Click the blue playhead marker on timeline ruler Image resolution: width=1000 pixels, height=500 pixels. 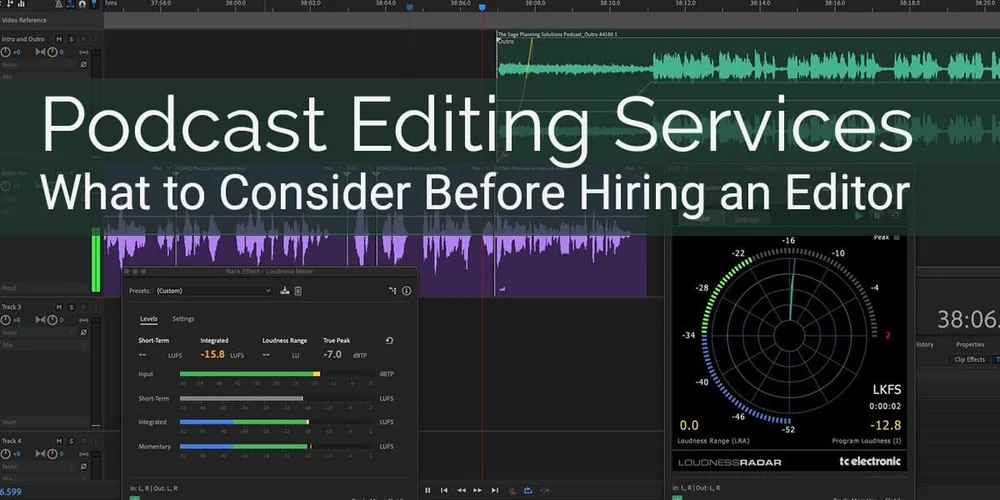point(483,7)
